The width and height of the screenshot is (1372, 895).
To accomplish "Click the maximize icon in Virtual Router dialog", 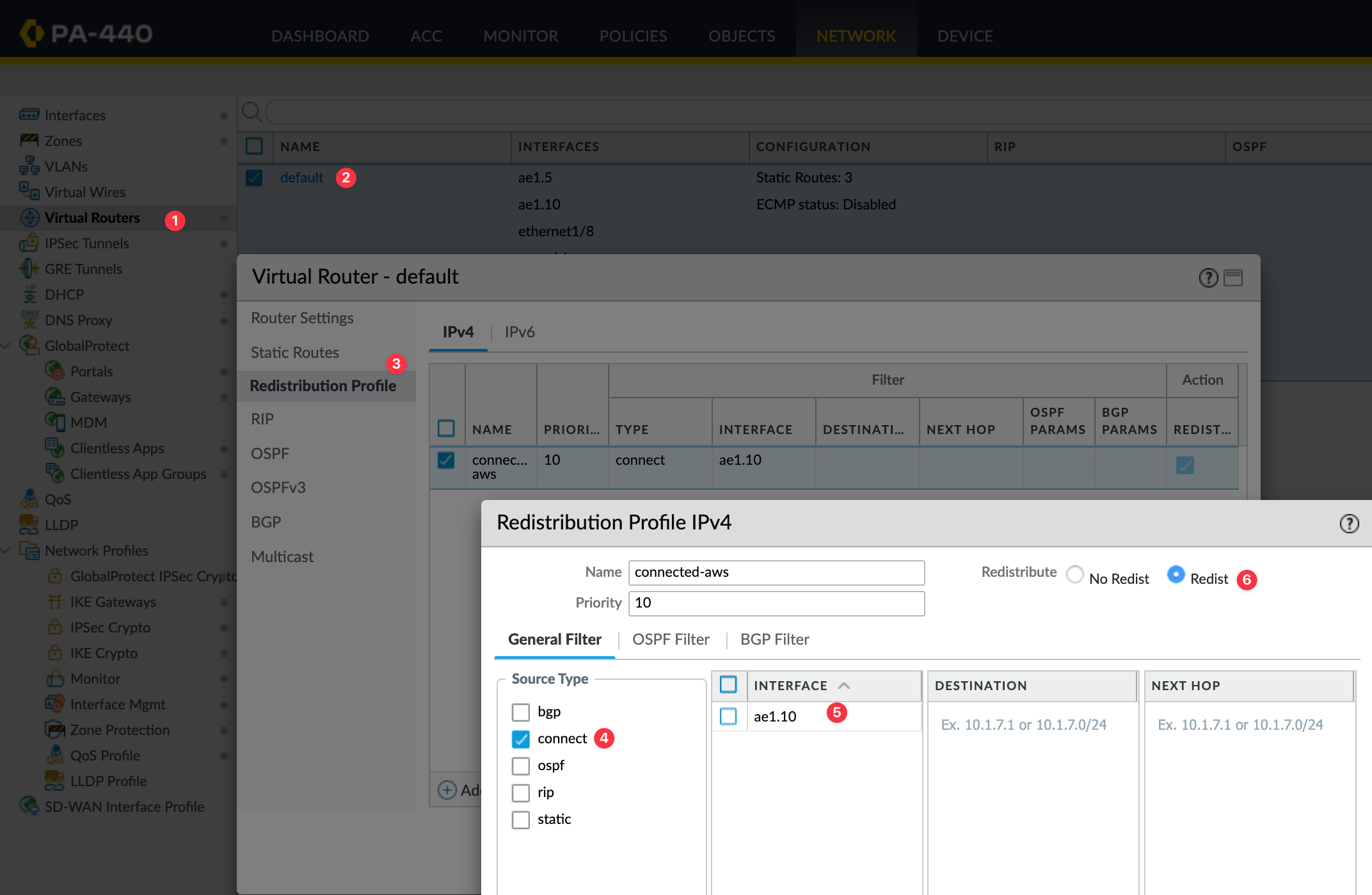I will coord(1233,278).
